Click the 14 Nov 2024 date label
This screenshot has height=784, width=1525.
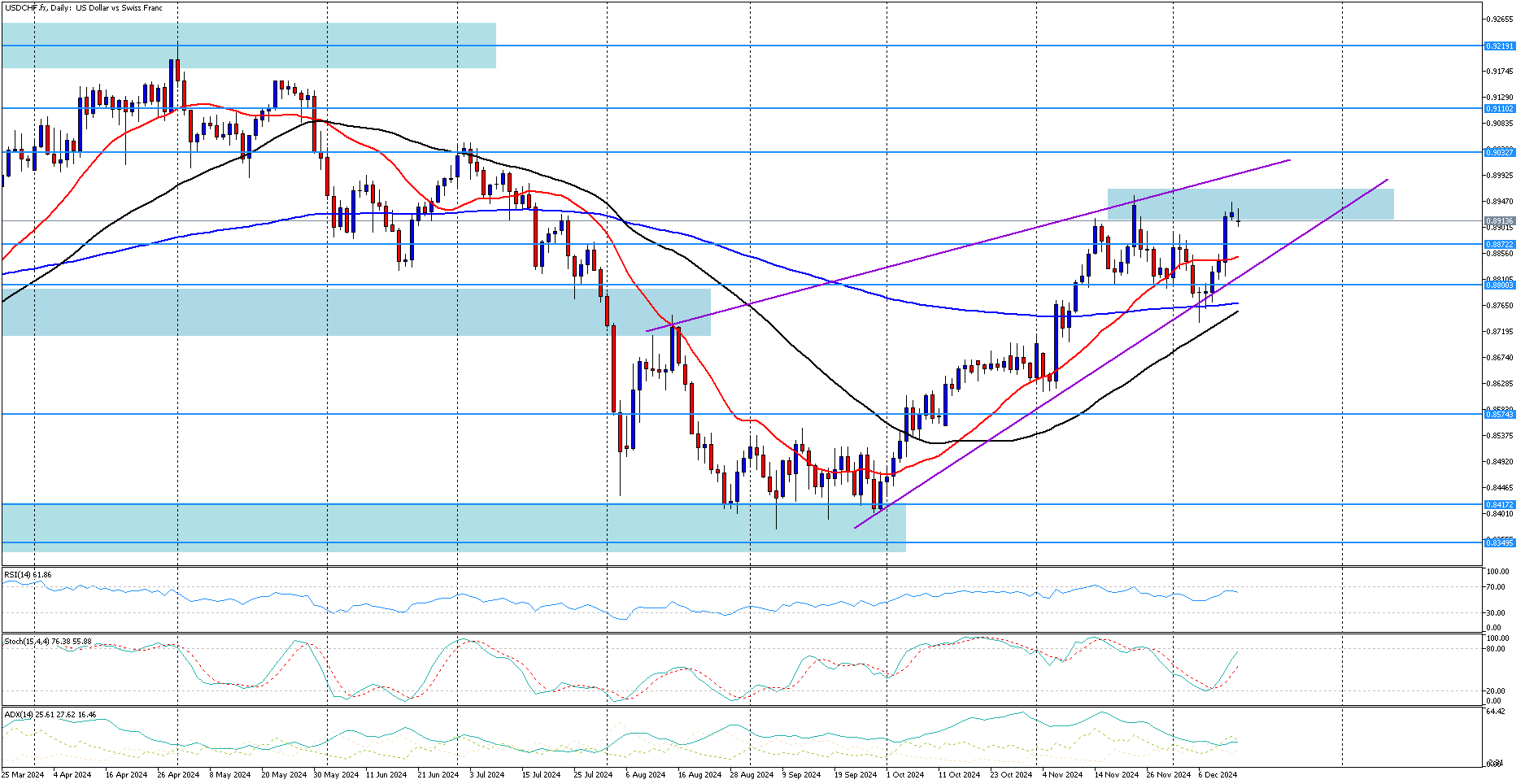1116,775
